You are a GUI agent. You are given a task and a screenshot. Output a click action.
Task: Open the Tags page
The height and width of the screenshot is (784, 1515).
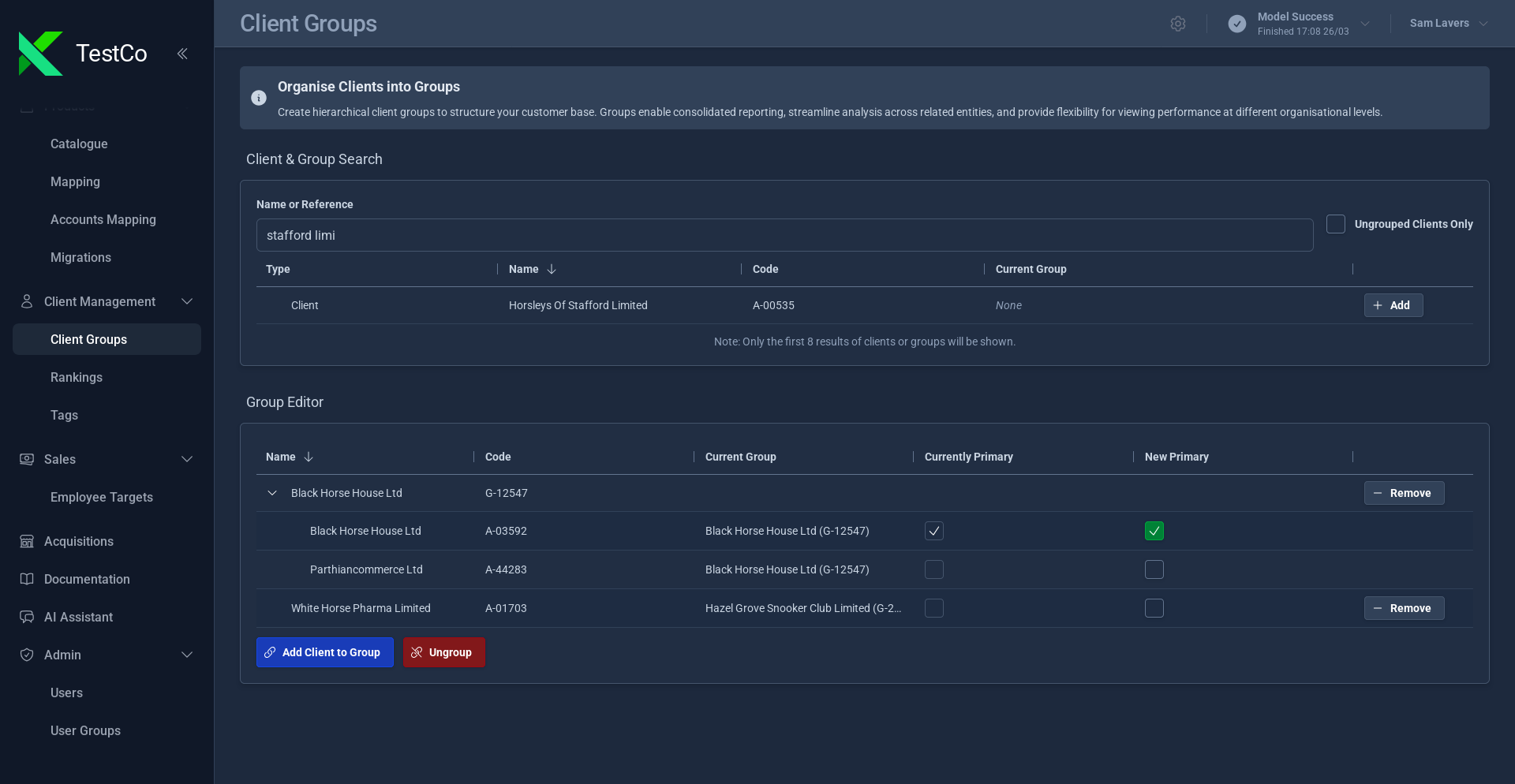(x=64, y=415)
